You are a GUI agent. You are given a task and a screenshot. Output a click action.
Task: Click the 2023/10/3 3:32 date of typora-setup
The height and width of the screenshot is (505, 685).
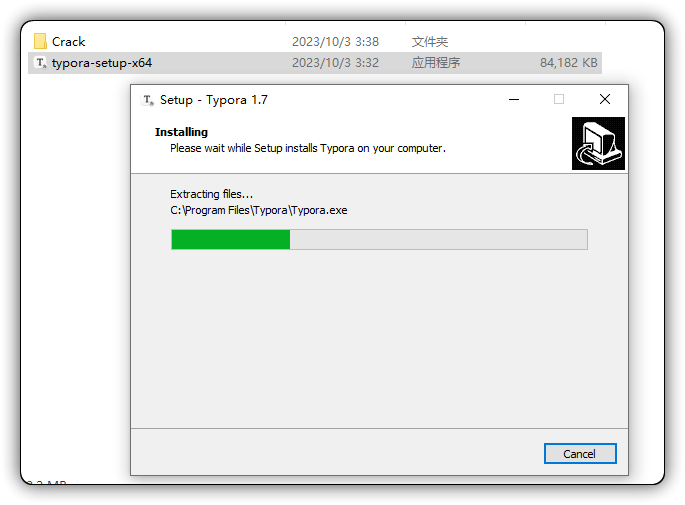pyautogui.click(x=335, y=63)
